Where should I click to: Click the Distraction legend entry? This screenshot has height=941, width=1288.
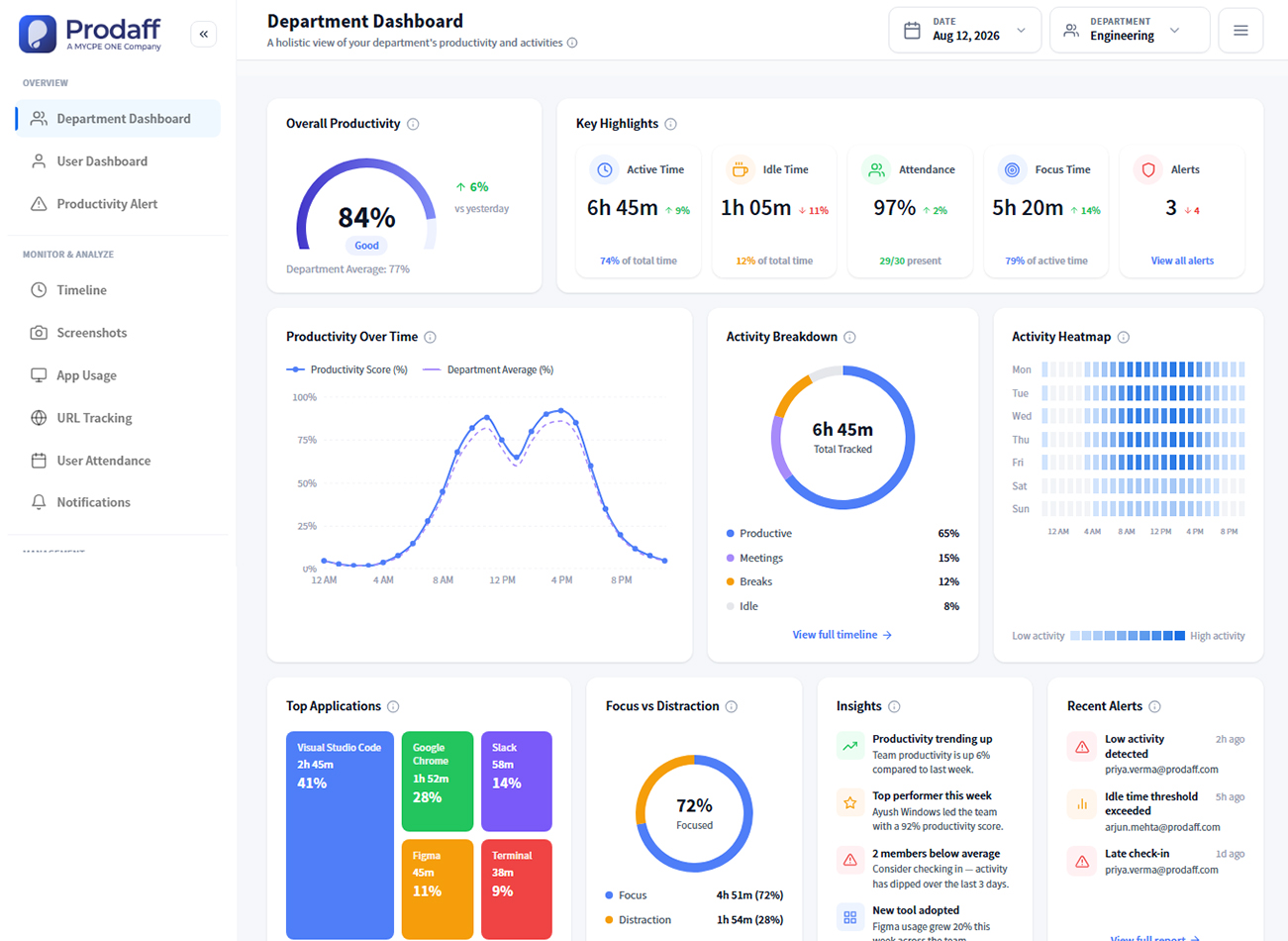[x=694, y=920]
